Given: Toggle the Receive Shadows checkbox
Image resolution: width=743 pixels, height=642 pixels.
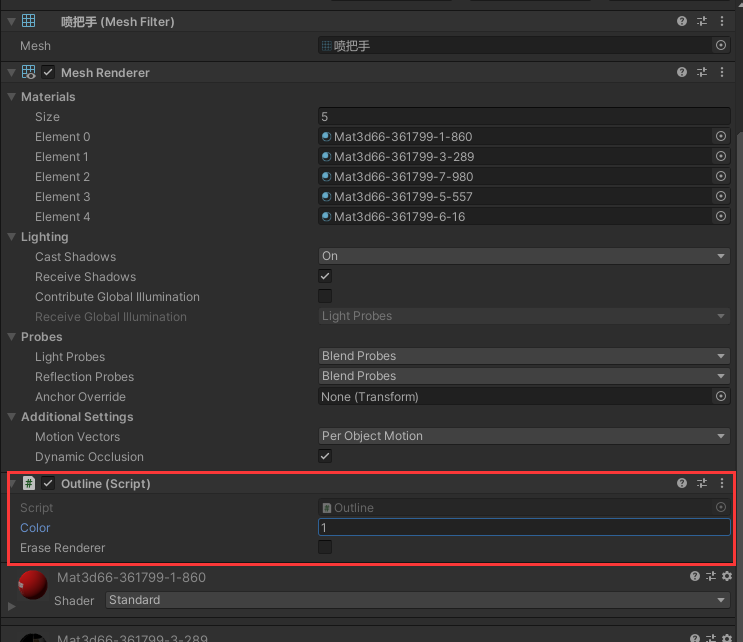Looking at the screenshot, I should pyautogui.click(x=325, y=276).
